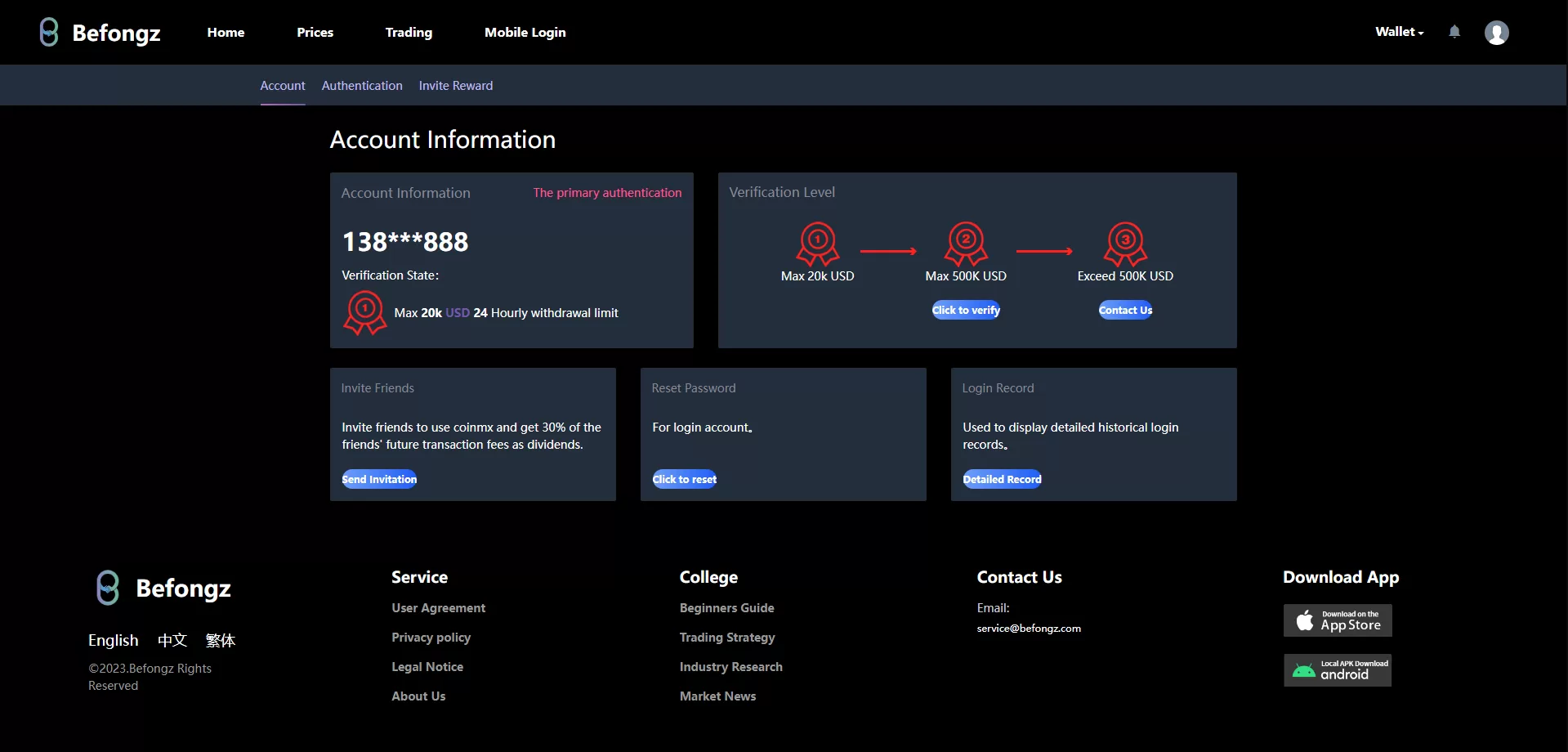Open the Privacy policy footer link
Screen dimensions: 1568x752
click(431, 638)
